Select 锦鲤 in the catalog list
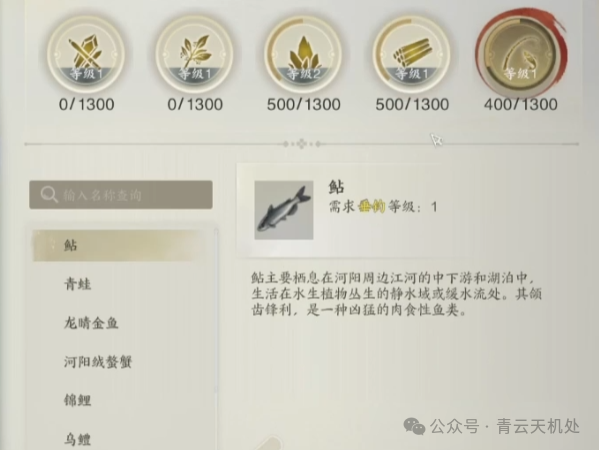This screenshot has height=450, width=599. [x=78, y=400]
